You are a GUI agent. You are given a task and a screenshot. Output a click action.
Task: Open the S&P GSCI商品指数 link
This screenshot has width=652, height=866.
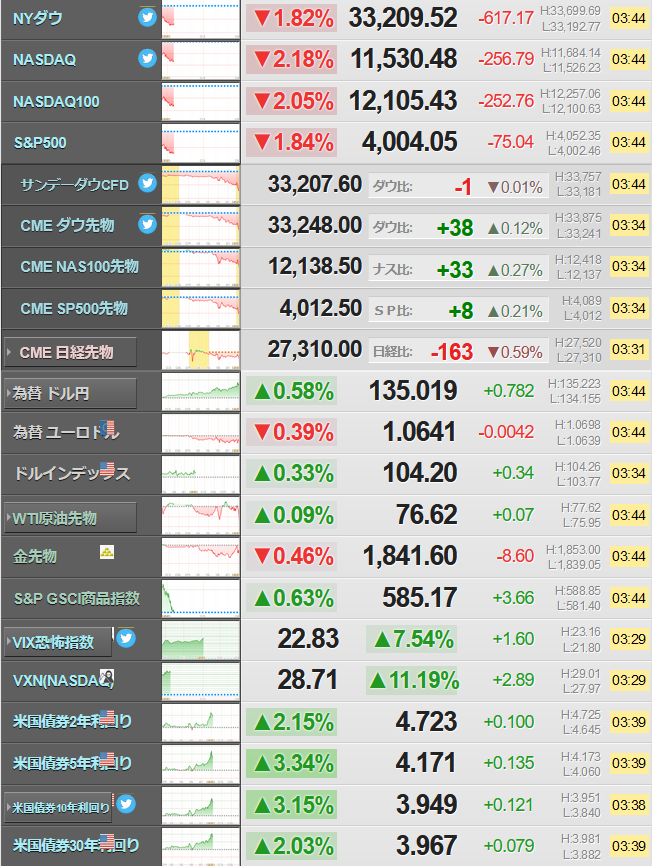click(x=77, y=598)
